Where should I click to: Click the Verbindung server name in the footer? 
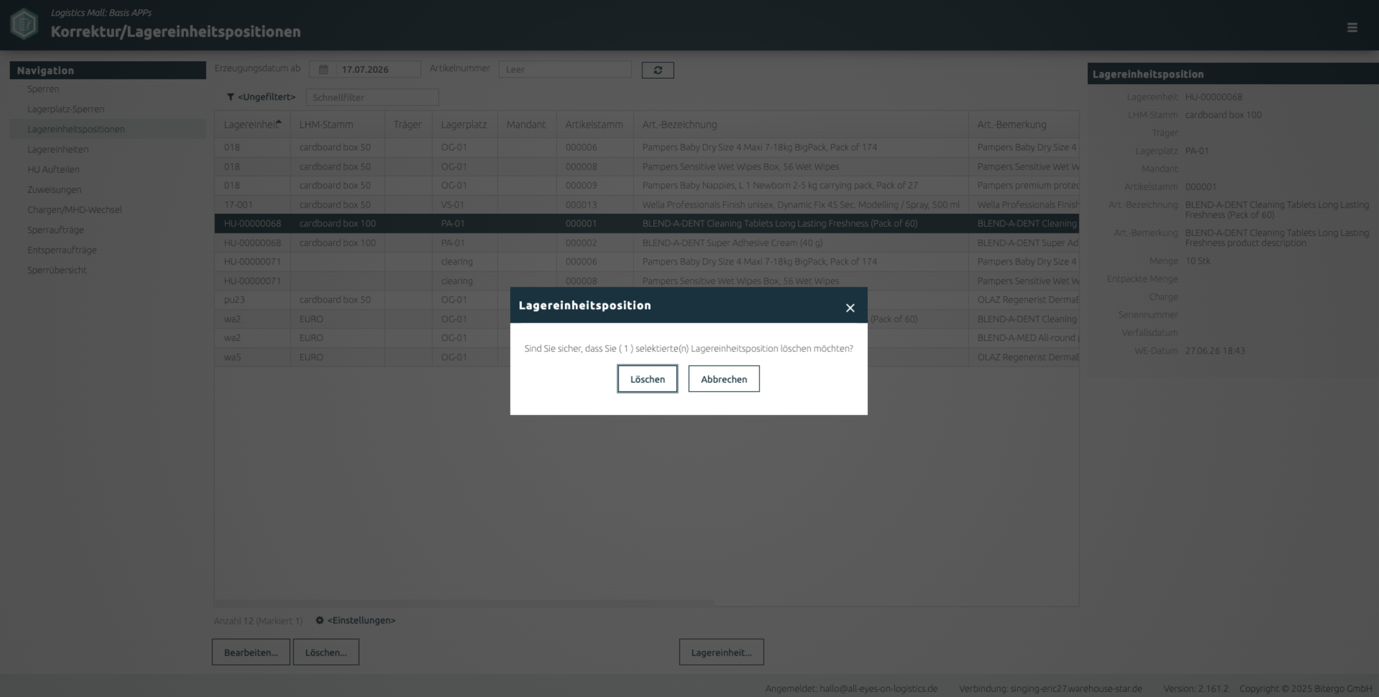coord(1050,688)
